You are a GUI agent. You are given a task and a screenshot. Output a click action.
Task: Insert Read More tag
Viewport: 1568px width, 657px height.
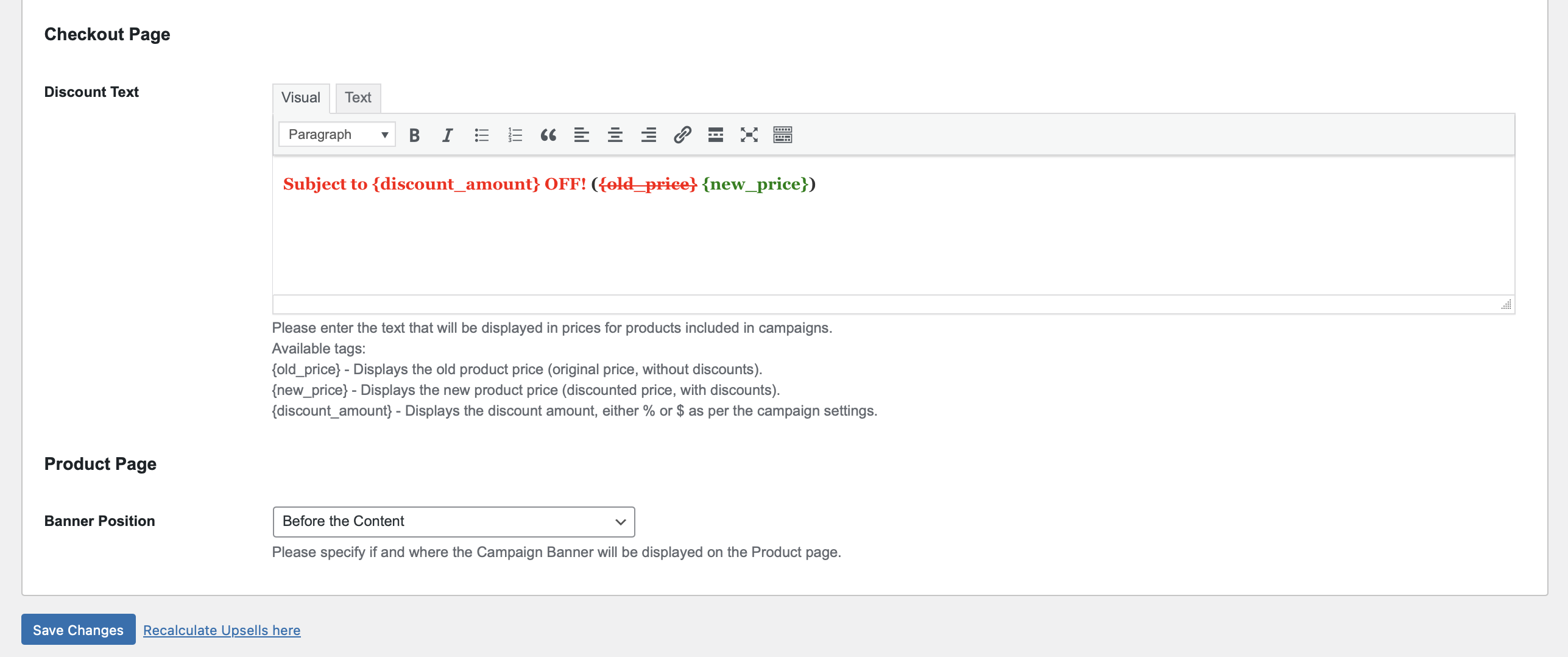[x=716, y=135]
